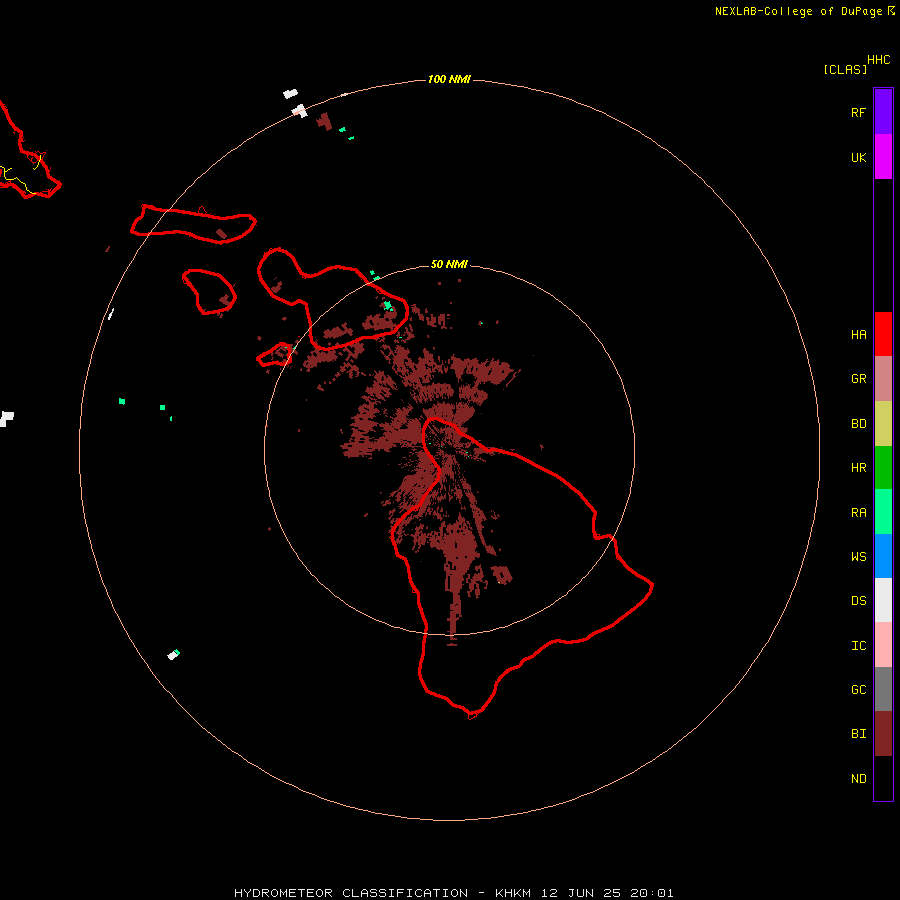Screen dimensions: 900x900
Task: Click the IC ice crystals pink swatch
Action: (883, 645)
